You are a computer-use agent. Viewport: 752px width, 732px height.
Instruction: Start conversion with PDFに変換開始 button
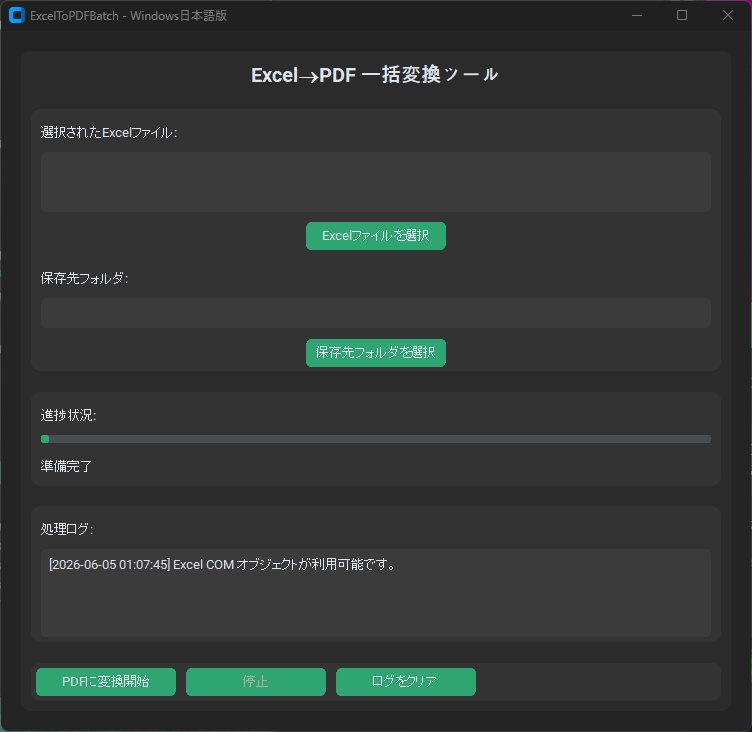(106, 682)
